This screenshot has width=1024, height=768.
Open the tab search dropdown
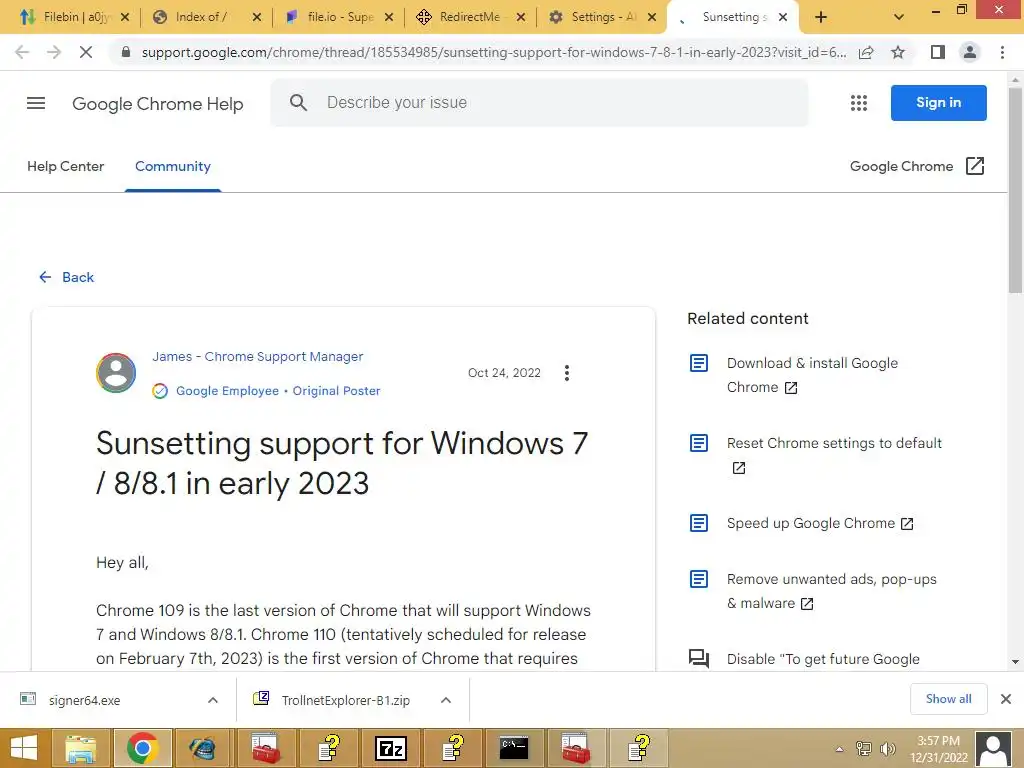tap(899, 18)
